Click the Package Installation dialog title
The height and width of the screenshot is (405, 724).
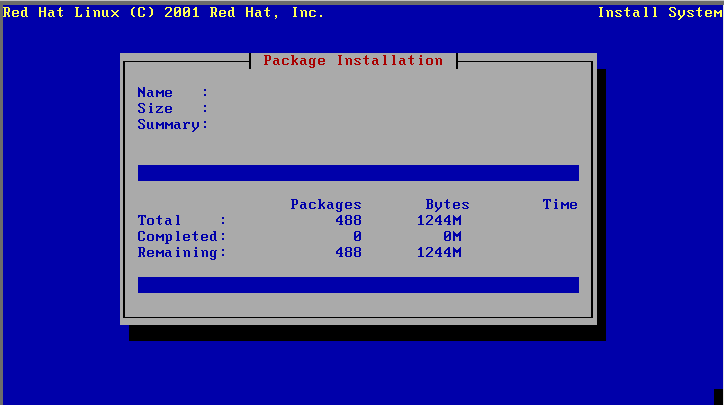pos(353,61)
